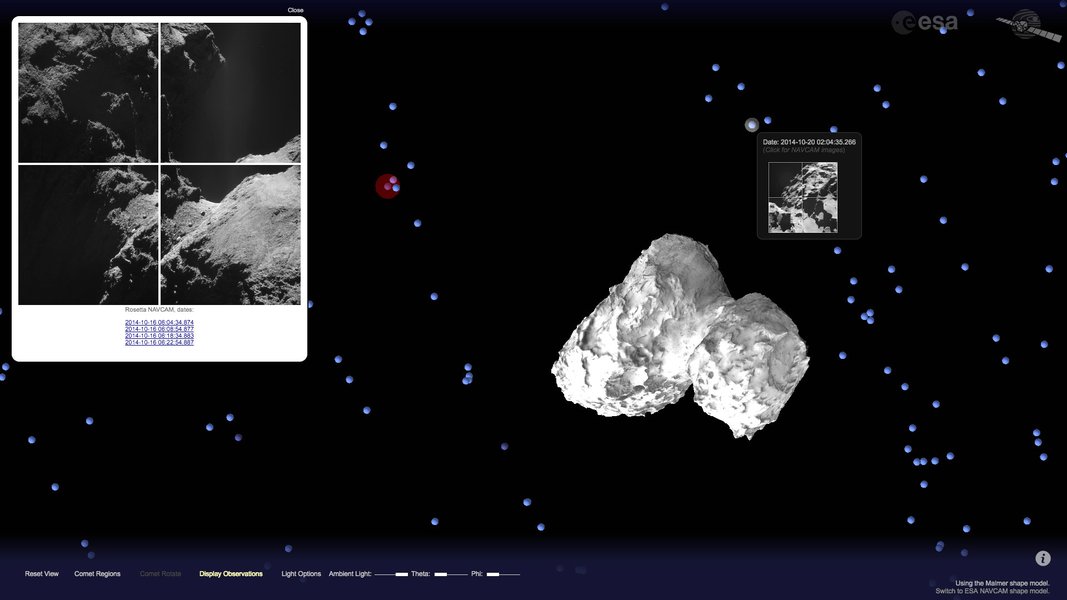The width and height of the screenshot is (1067, 600).
Task: Click the ESA logo
Action: point(923,21)
